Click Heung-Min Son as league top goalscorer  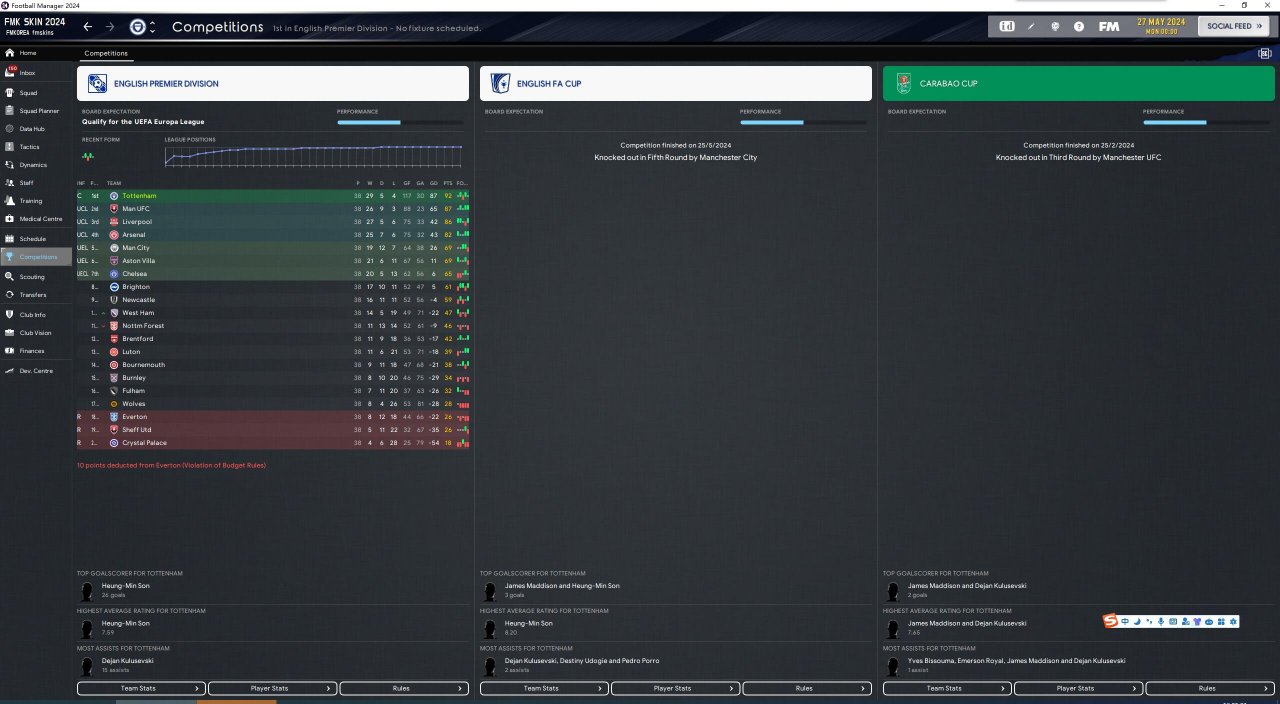tap(125, 585)
